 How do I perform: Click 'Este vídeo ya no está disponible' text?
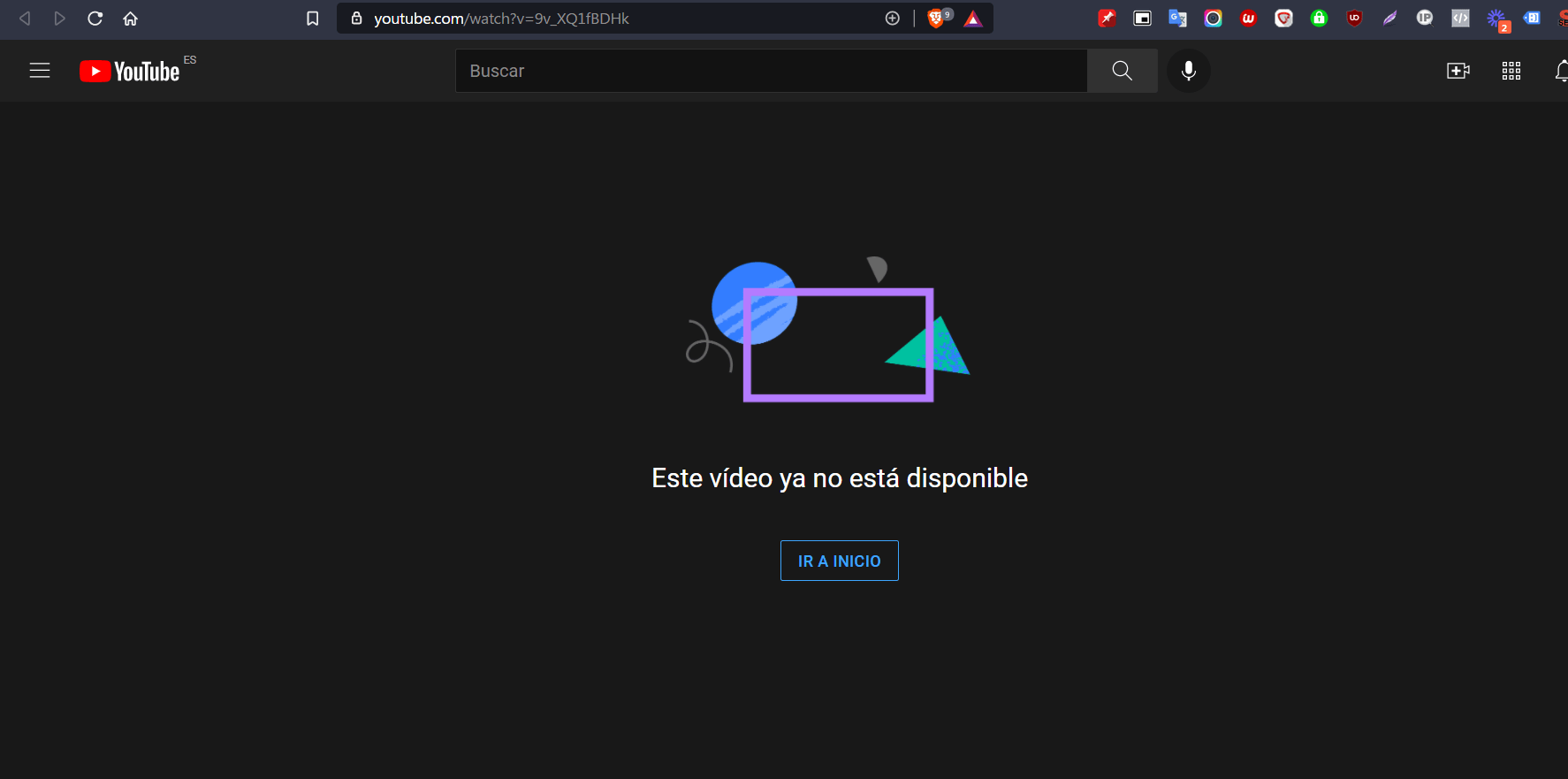(840, 478)
